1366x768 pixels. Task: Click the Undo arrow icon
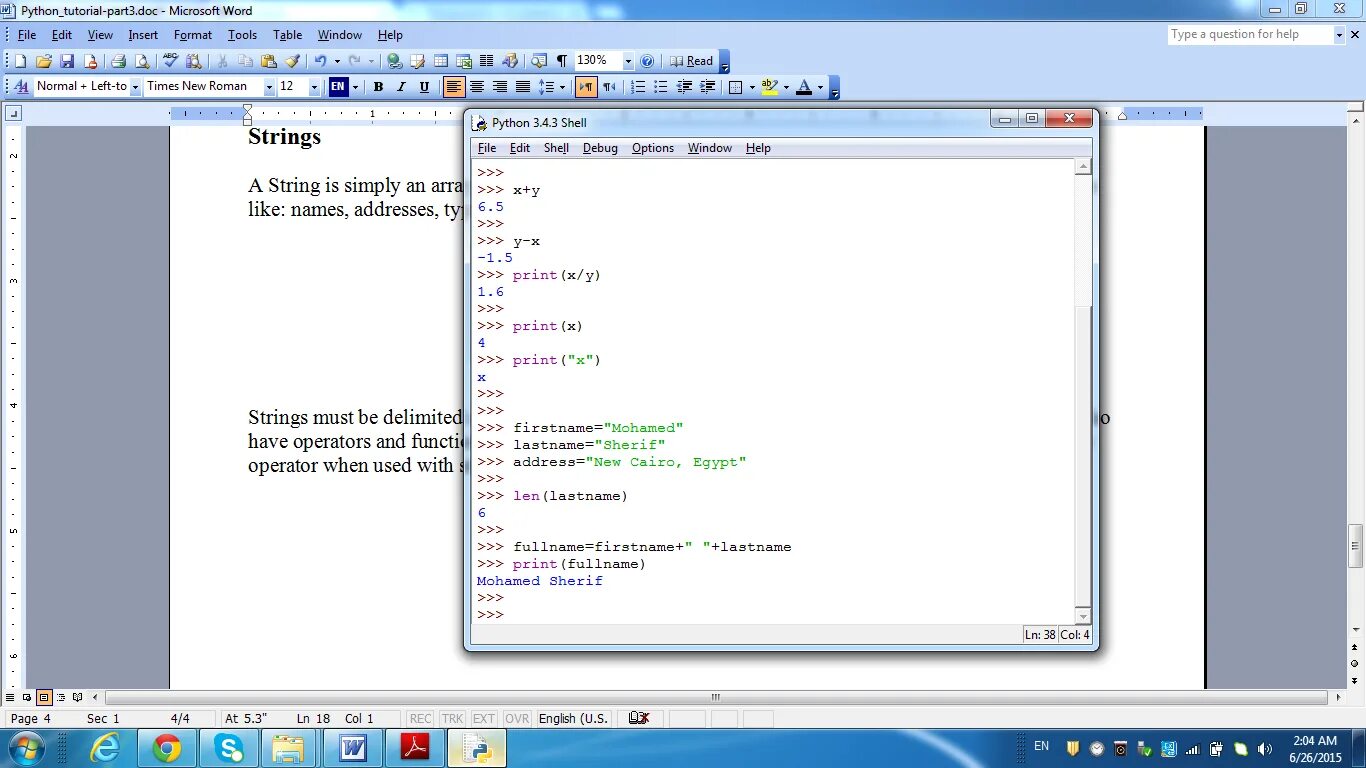(x=320, y=61)
